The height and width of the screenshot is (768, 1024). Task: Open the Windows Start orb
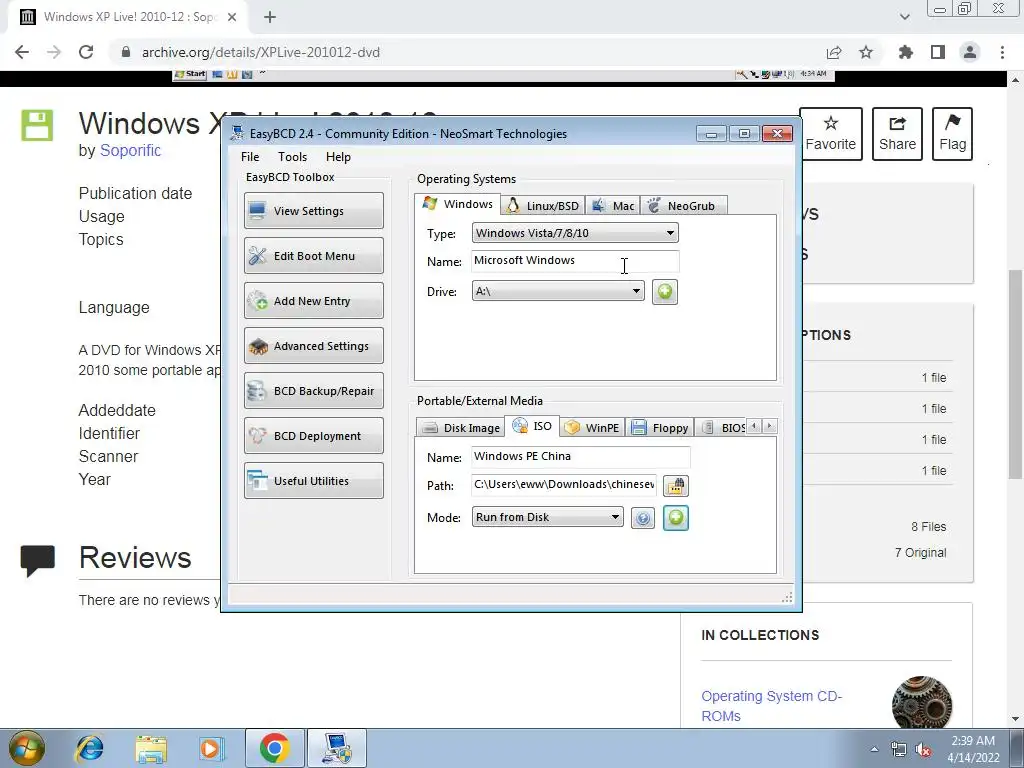[27, 748]
